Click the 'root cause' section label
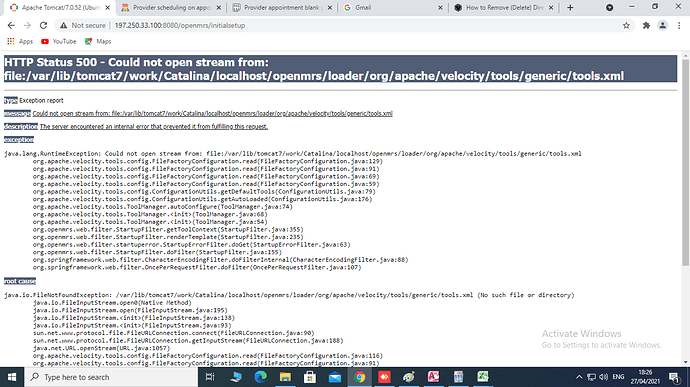 [x=20, y=281]
